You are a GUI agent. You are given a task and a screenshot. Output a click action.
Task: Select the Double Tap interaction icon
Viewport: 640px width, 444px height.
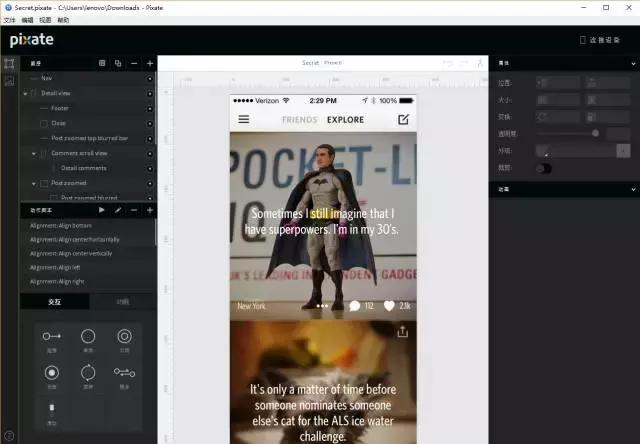pyautogui.click(x=124, y=337)
